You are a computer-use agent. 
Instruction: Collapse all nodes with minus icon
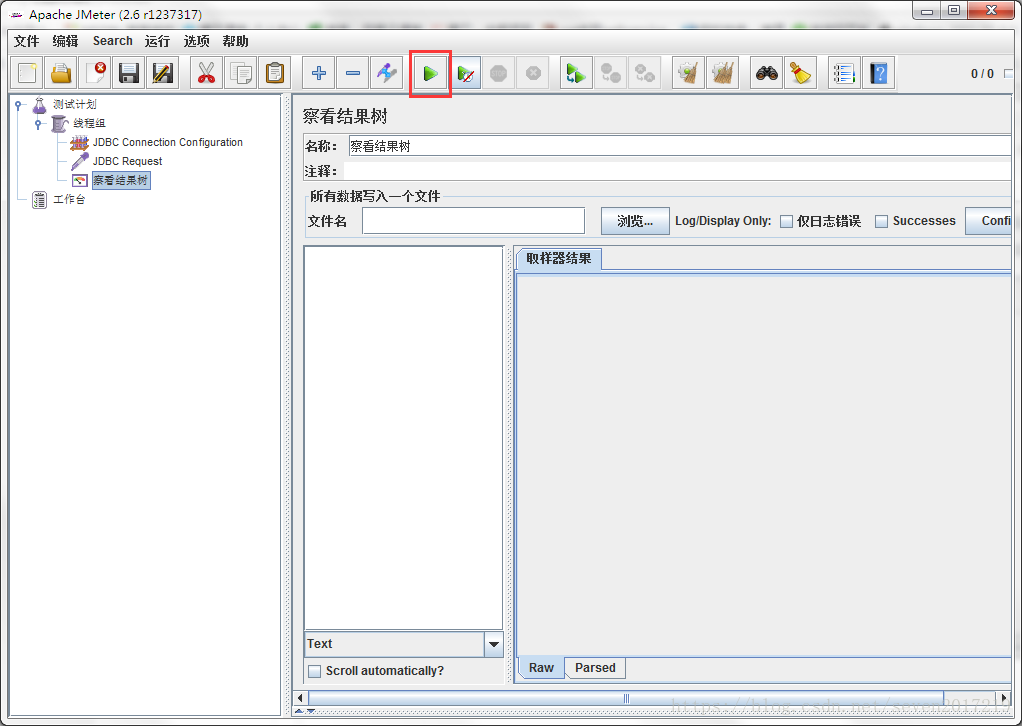353,73
